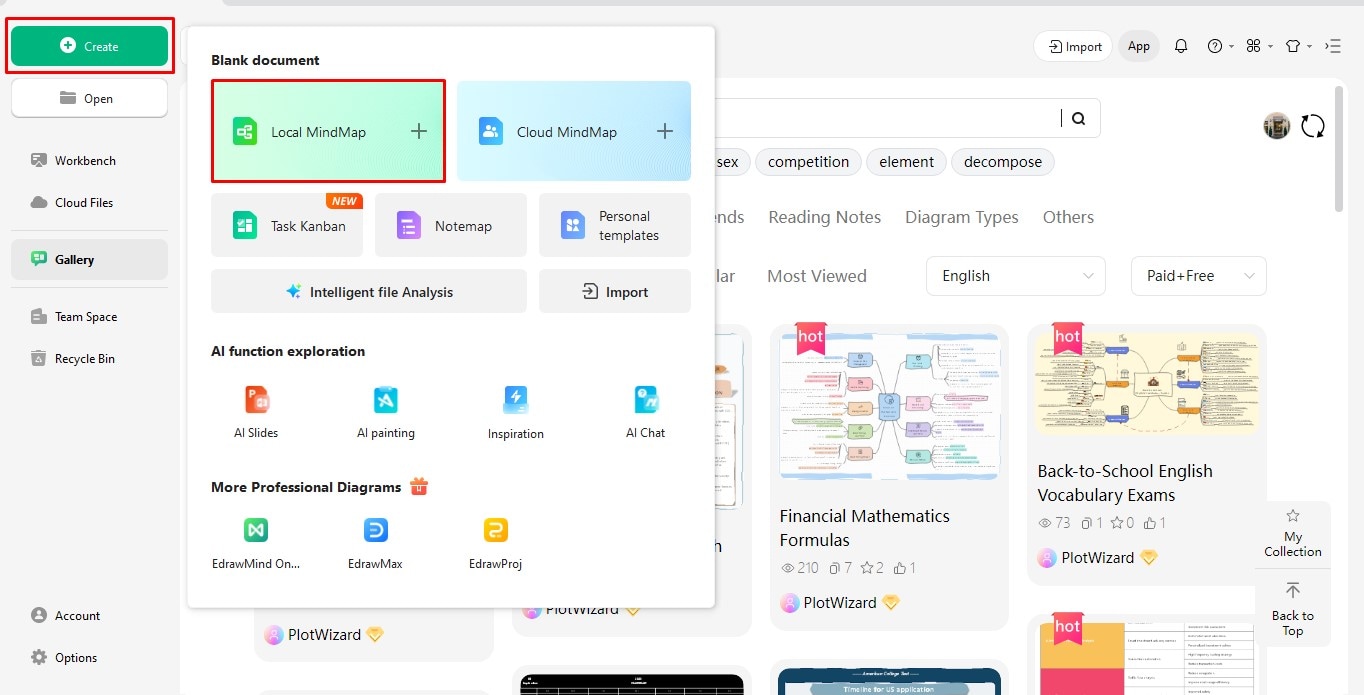
Task: Open Account at sidebar bottom
Action: [x=66, y=615]
